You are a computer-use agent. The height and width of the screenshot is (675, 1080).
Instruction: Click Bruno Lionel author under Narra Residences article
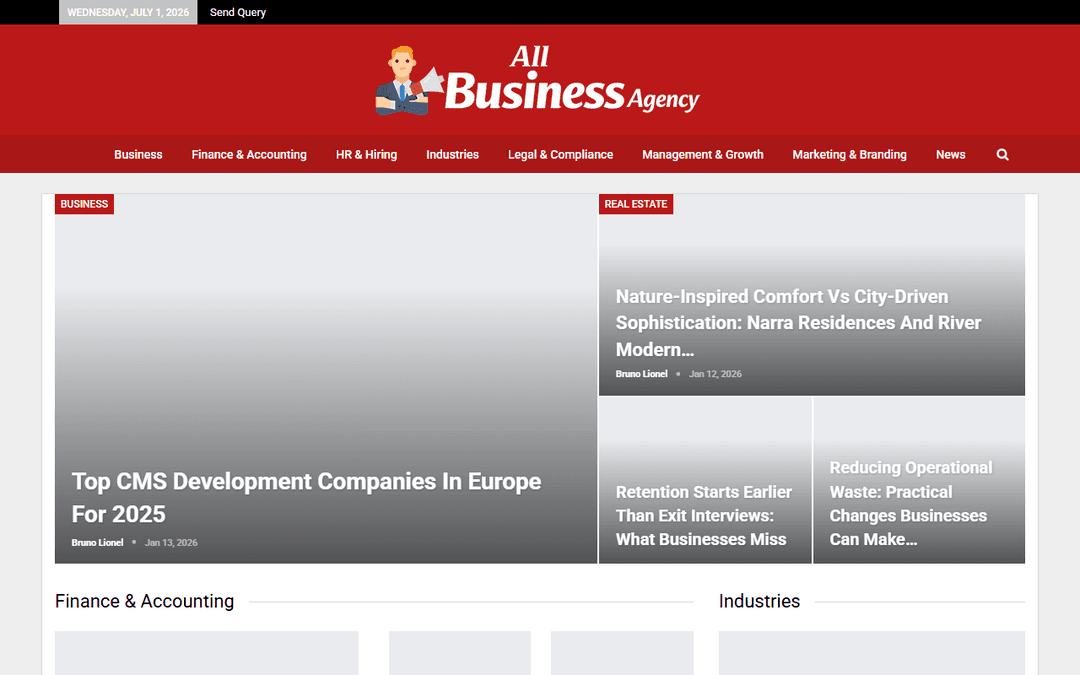click(641, 374)
